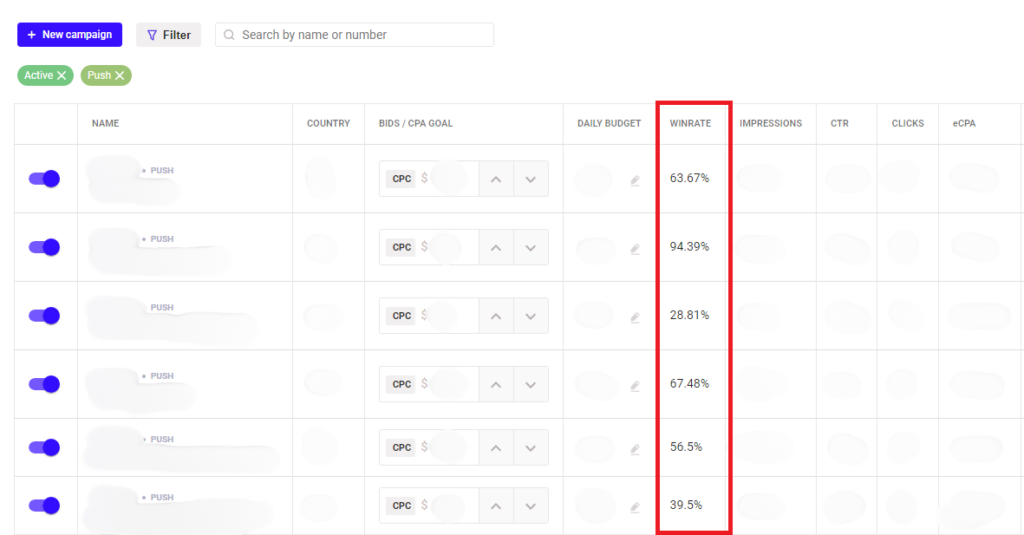Sort by the WINRATE column header
1024x535 pixels.
691,124
